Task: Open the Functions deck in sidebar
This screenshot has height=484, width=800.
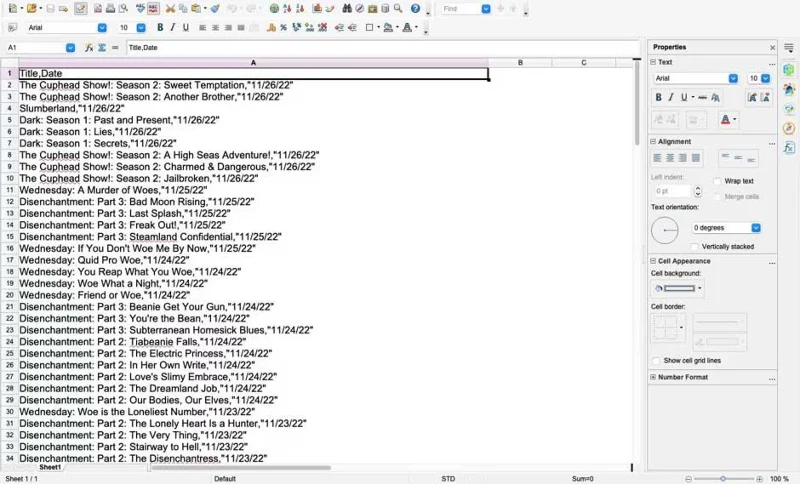Action: point(789,147)
